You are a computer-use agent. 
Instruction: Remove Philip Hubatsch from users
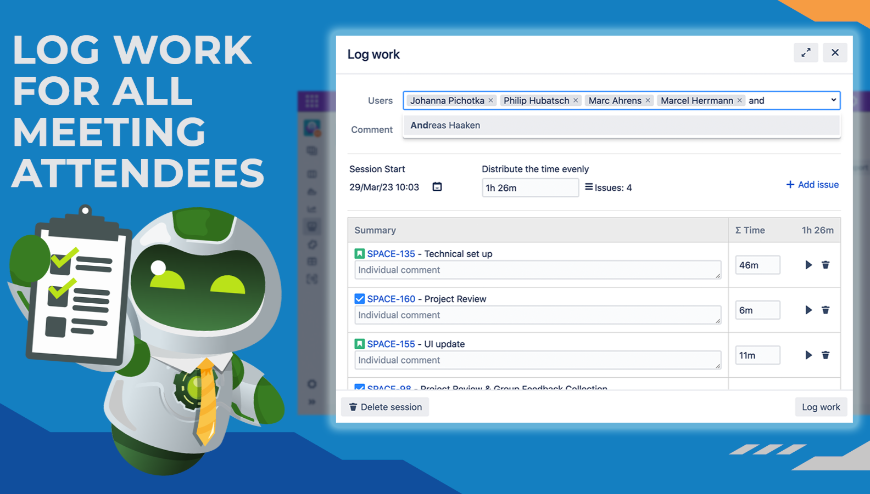click(575, 100)
